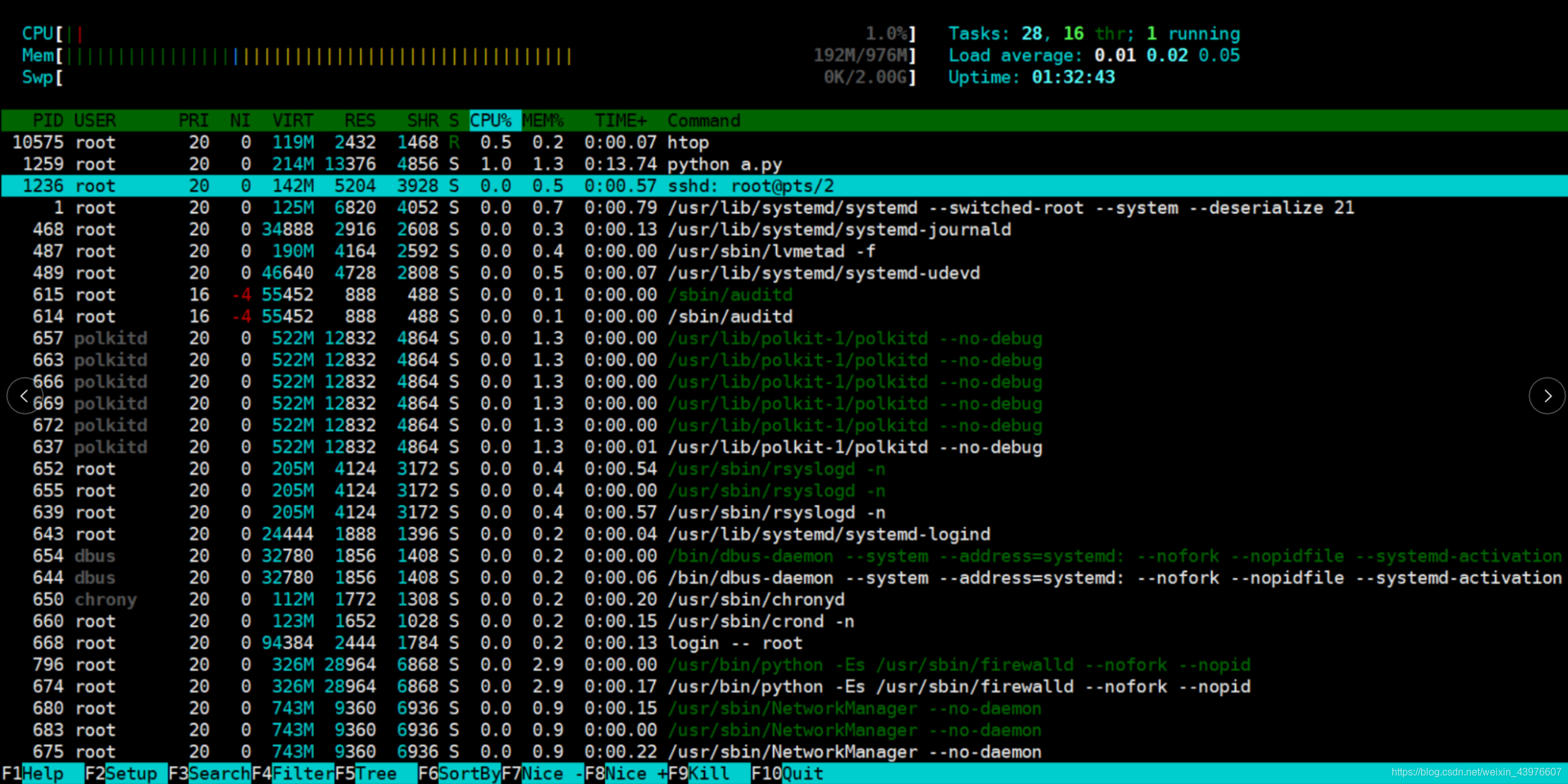Screen dimensions: 1568x784
Task: Go to next image with right arrow
Action: (1547, 396)
